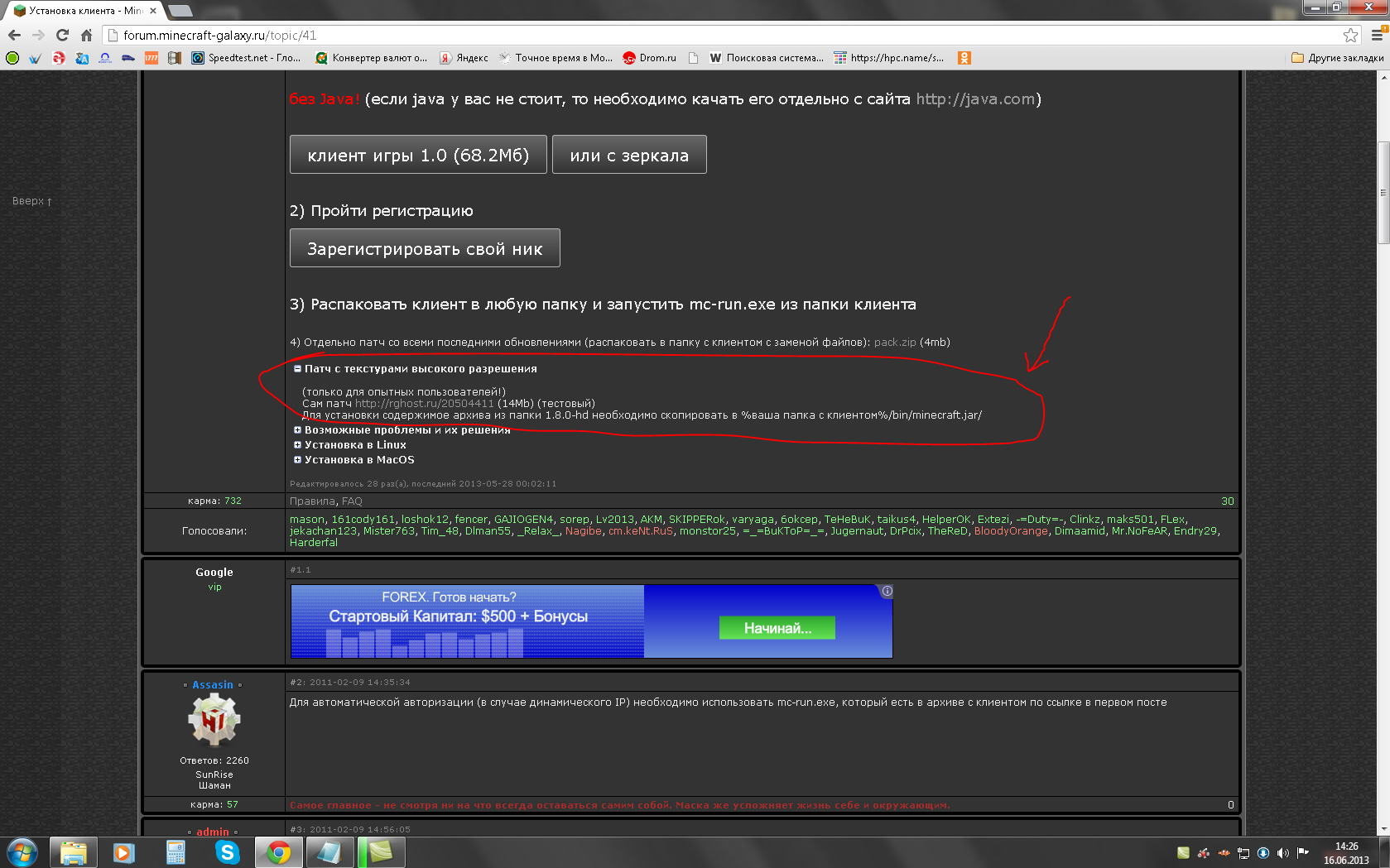Download клиент игры 1.0 (68.2Мб)
Image resolution: width=1390 pixels, height=868 pixels.
click(x=418, y=155)
